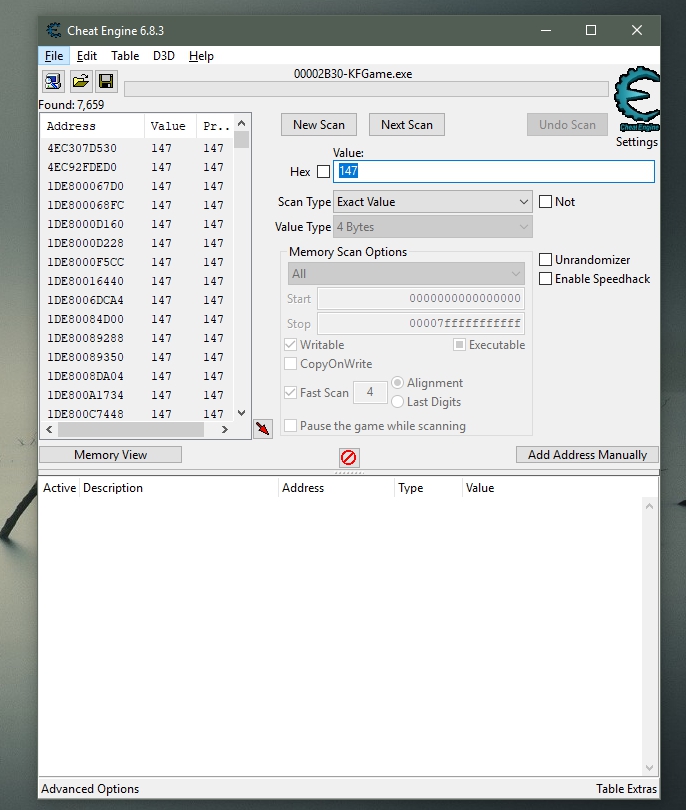
Task: Select address 1DE8008DA04 row
Action: pos(137,376)
